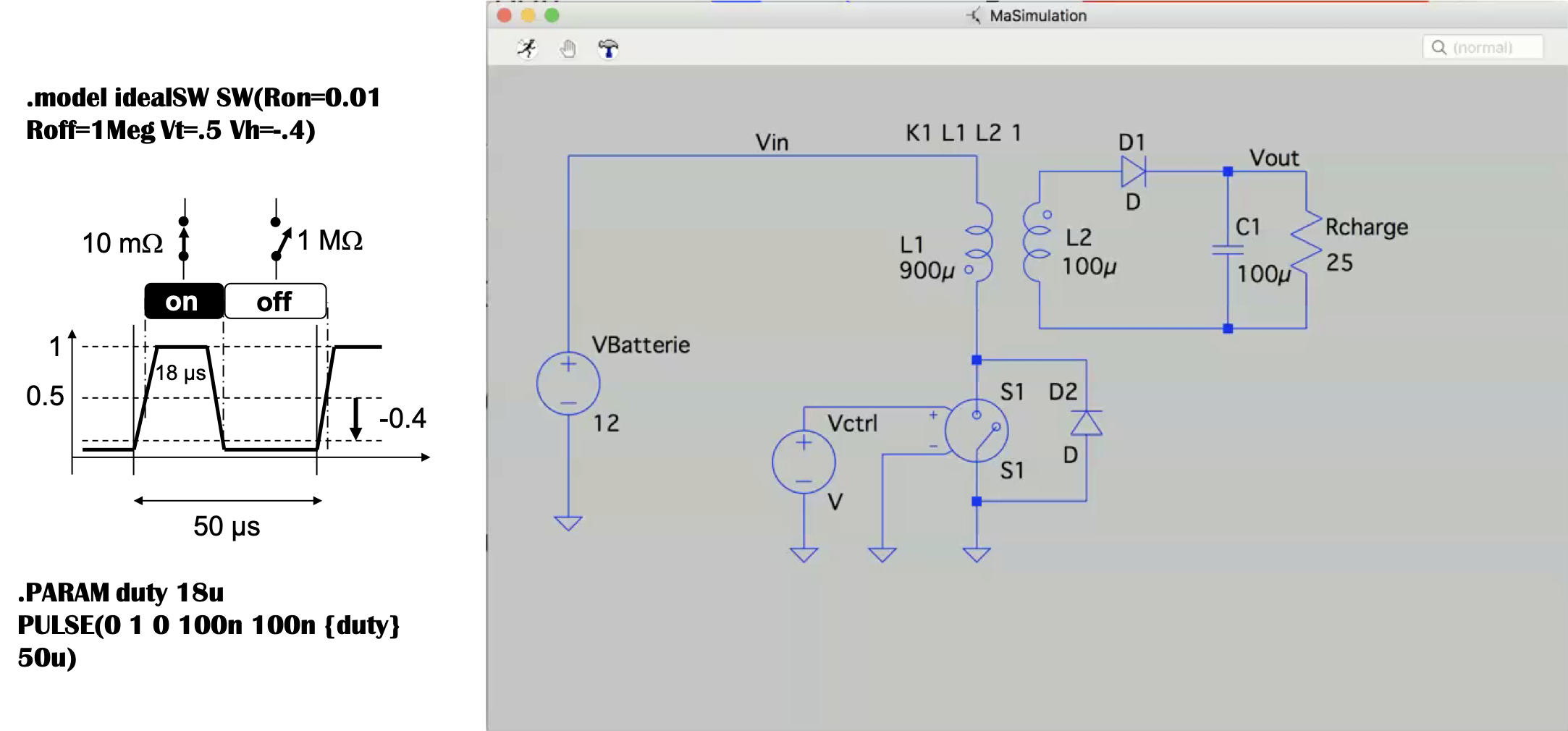
Task: Click the Vctrl label text
Action: (x=852, y=423)
